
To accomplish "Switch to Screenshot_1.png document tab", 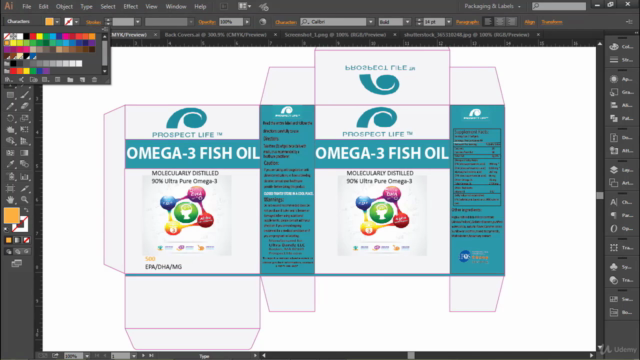I will tap(335, 35).
